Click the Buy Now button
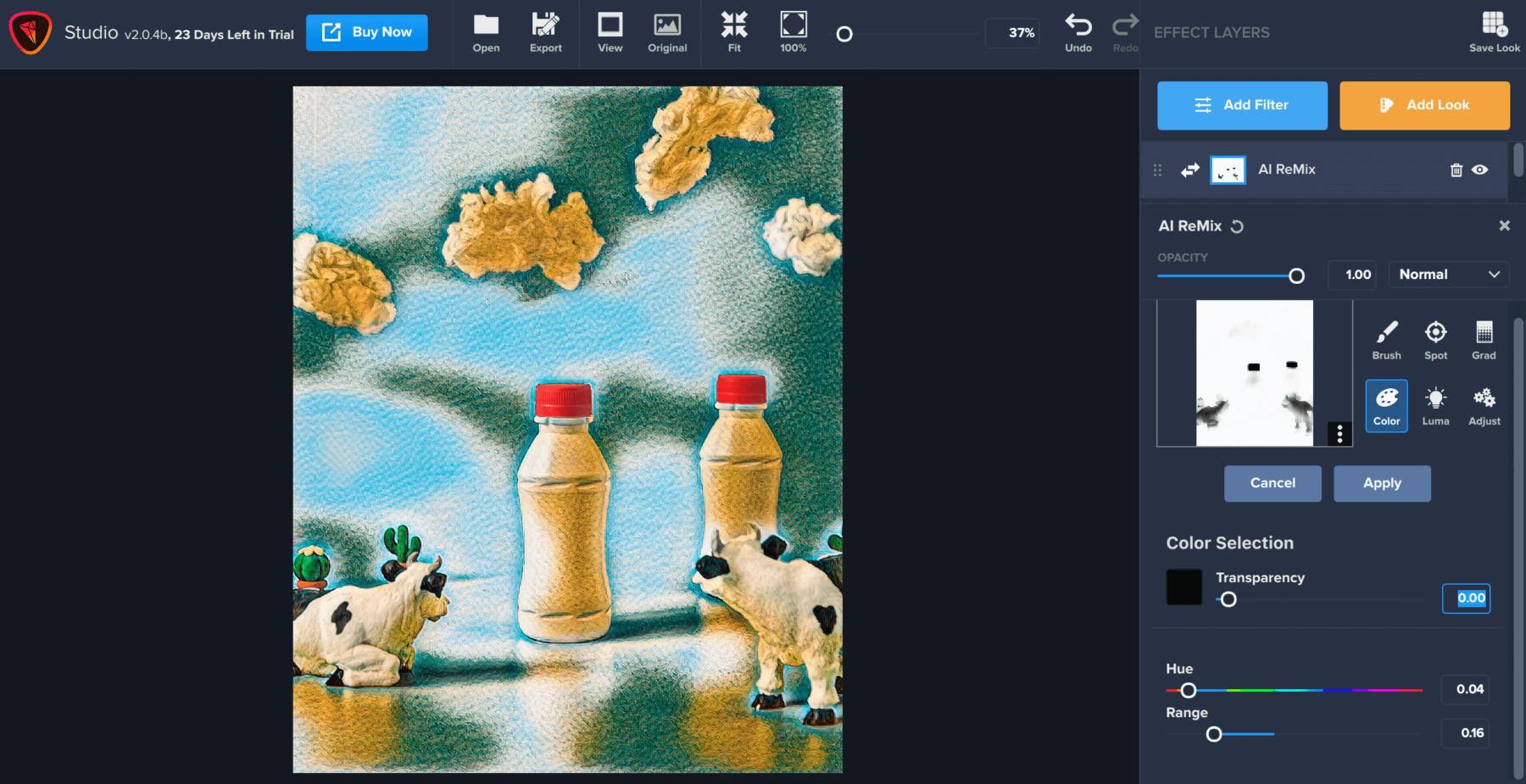 tap(366, 32)
